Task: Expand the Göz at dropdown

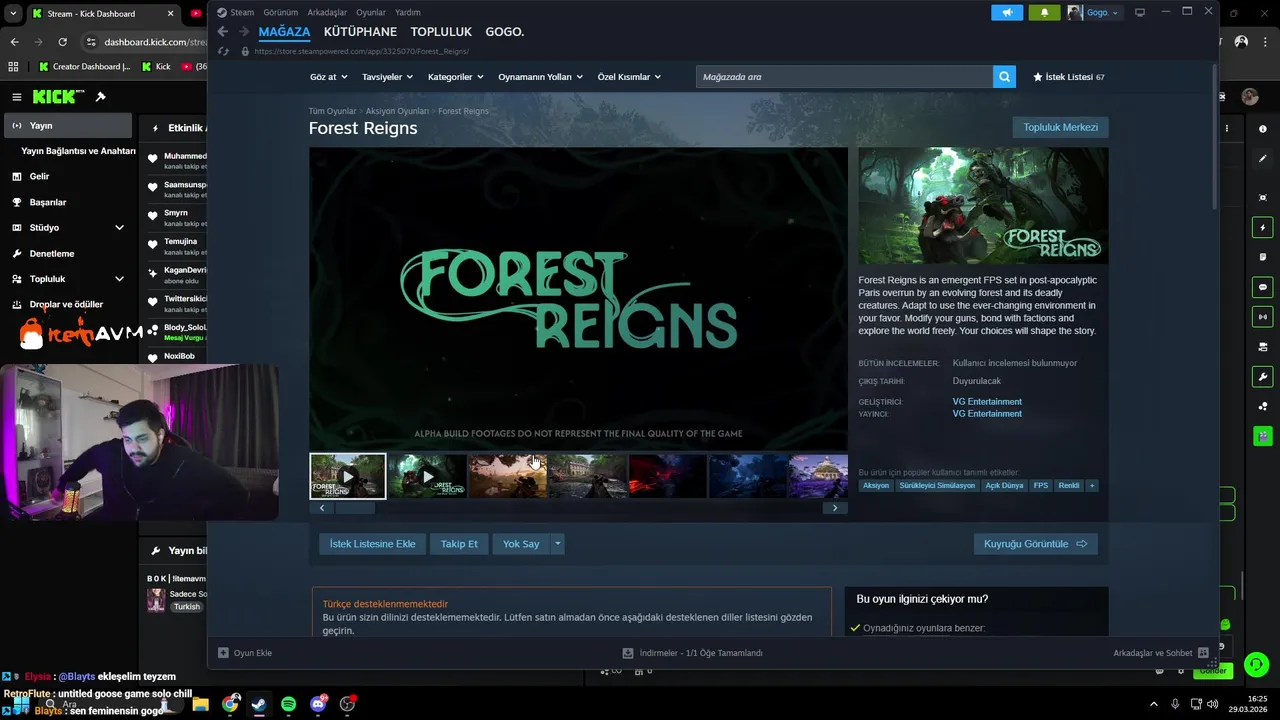Action: click(329, 77)
